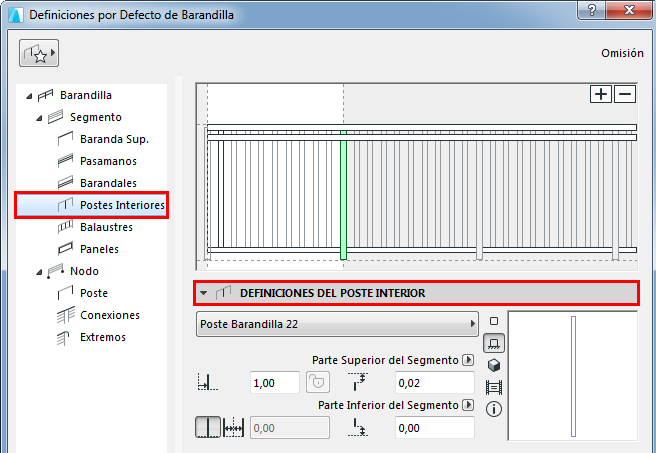656x453 pixels.
Task: Zoom out the railing preview with minus
Action: point(625,94)
